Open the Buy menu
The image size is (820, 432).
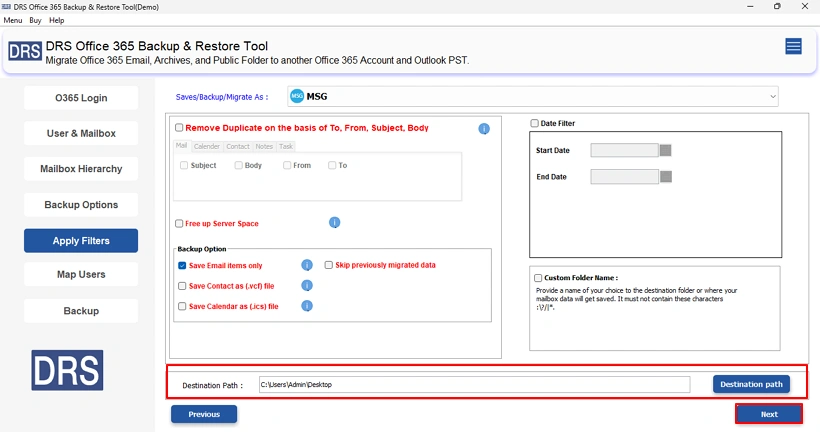point(35,20)
